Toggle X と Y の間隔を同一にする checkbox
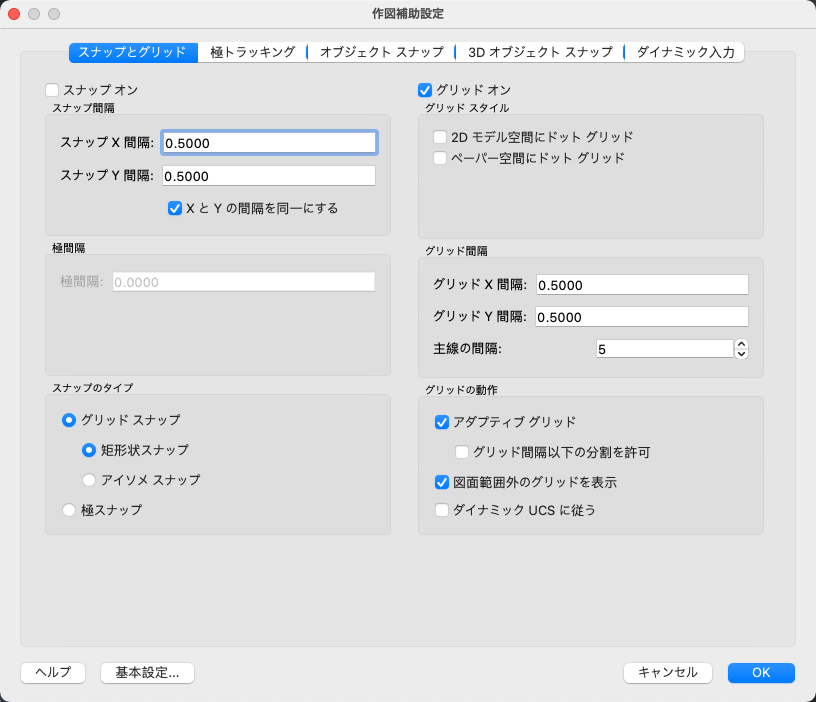The image size is (816, 702). click(x=175, y=209)
